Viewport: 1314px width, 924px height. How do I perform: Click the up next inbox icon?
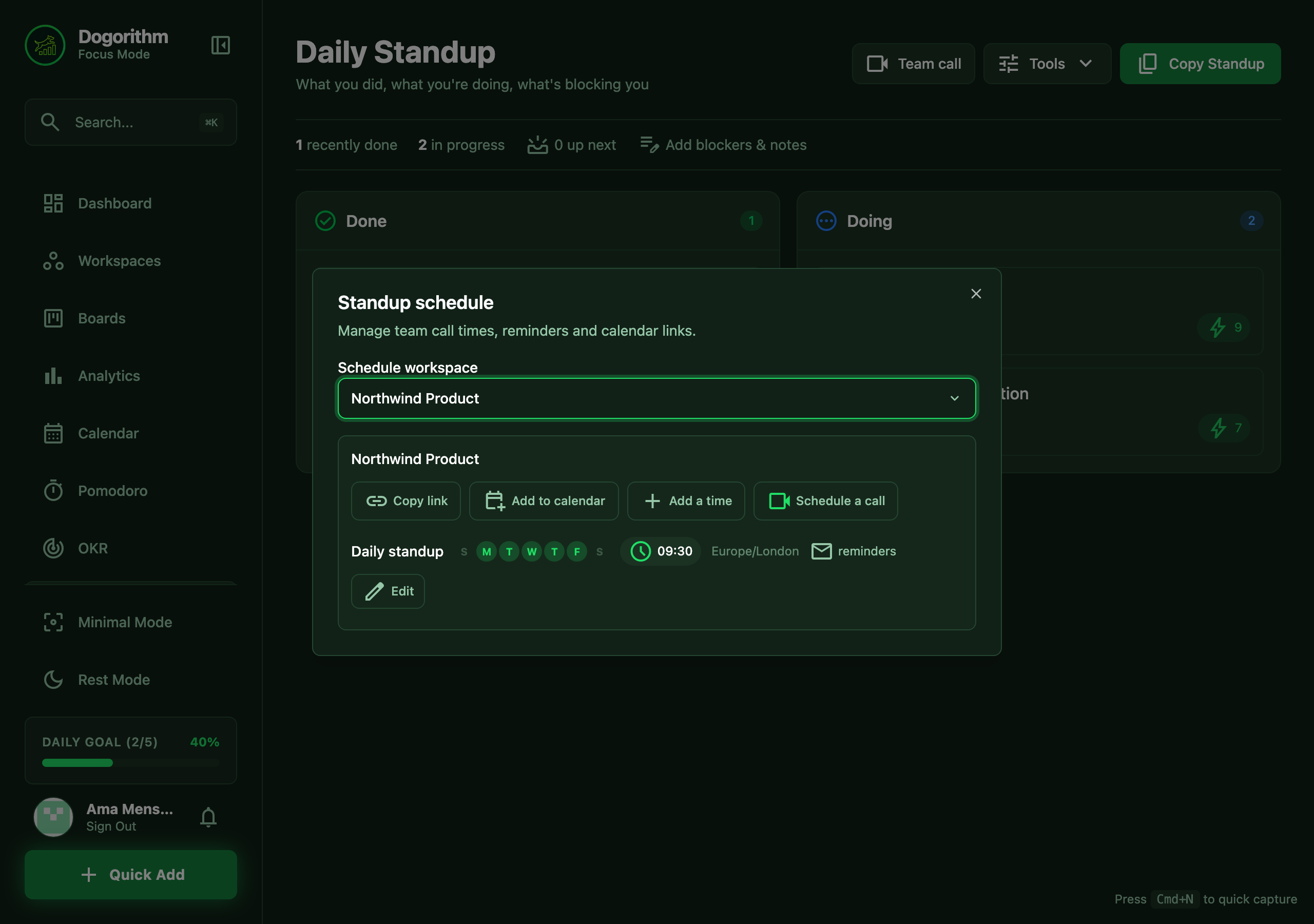click(x=537, y=145)
